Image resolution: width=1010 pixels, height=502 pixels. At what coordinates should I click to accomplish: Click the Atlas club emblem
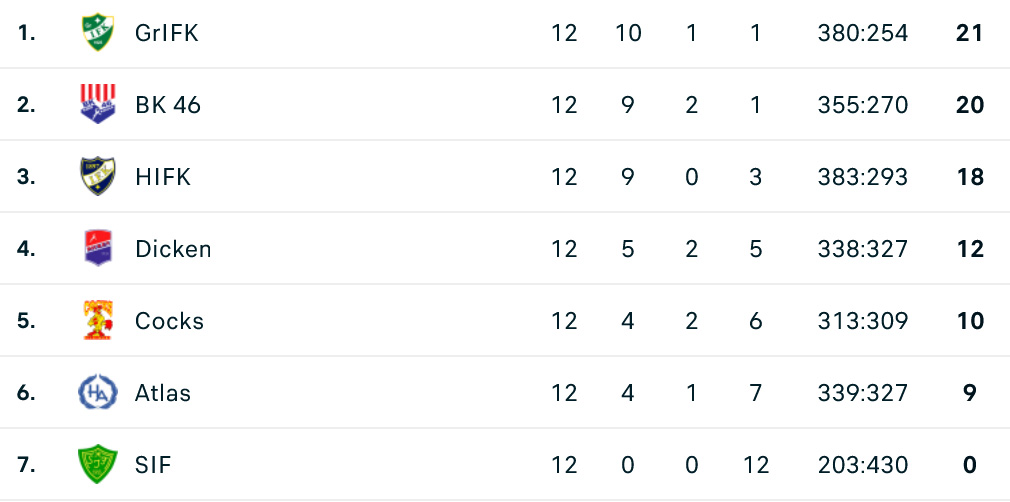click(x=98, y=393)
